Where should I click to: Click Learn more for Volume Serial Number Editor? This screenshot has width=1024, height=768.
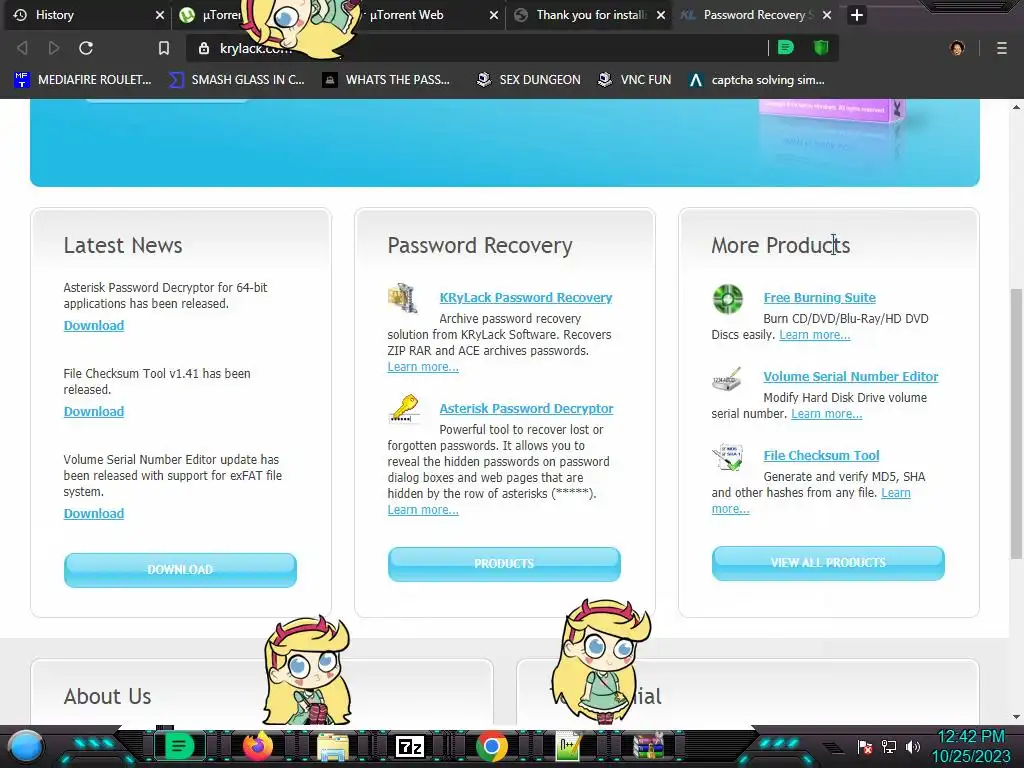tap(827, 414)
